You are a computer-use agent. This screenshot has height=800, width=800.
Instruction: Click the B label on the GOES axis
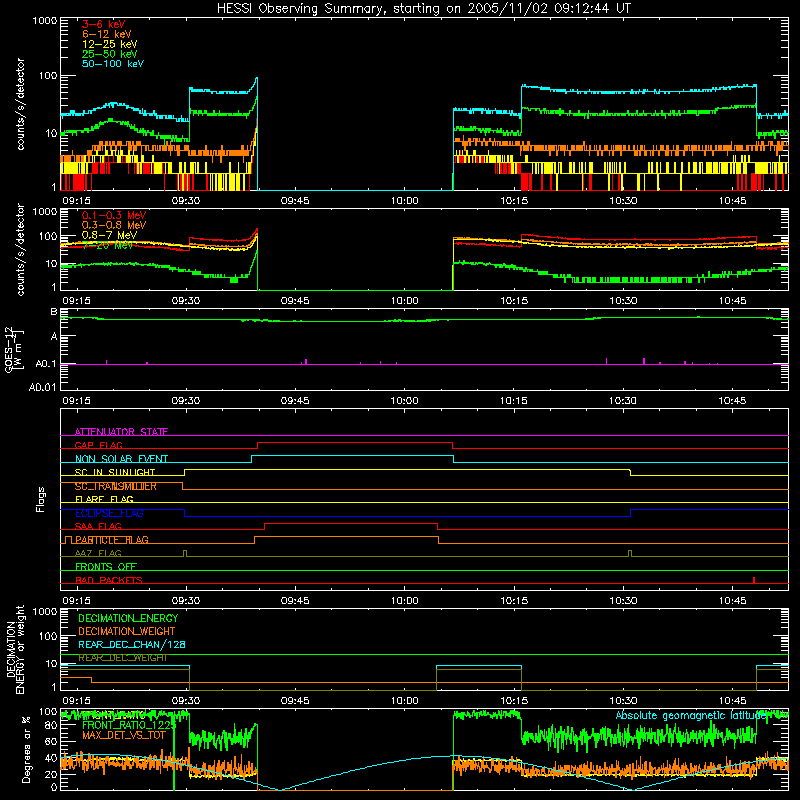click(54, 311)
